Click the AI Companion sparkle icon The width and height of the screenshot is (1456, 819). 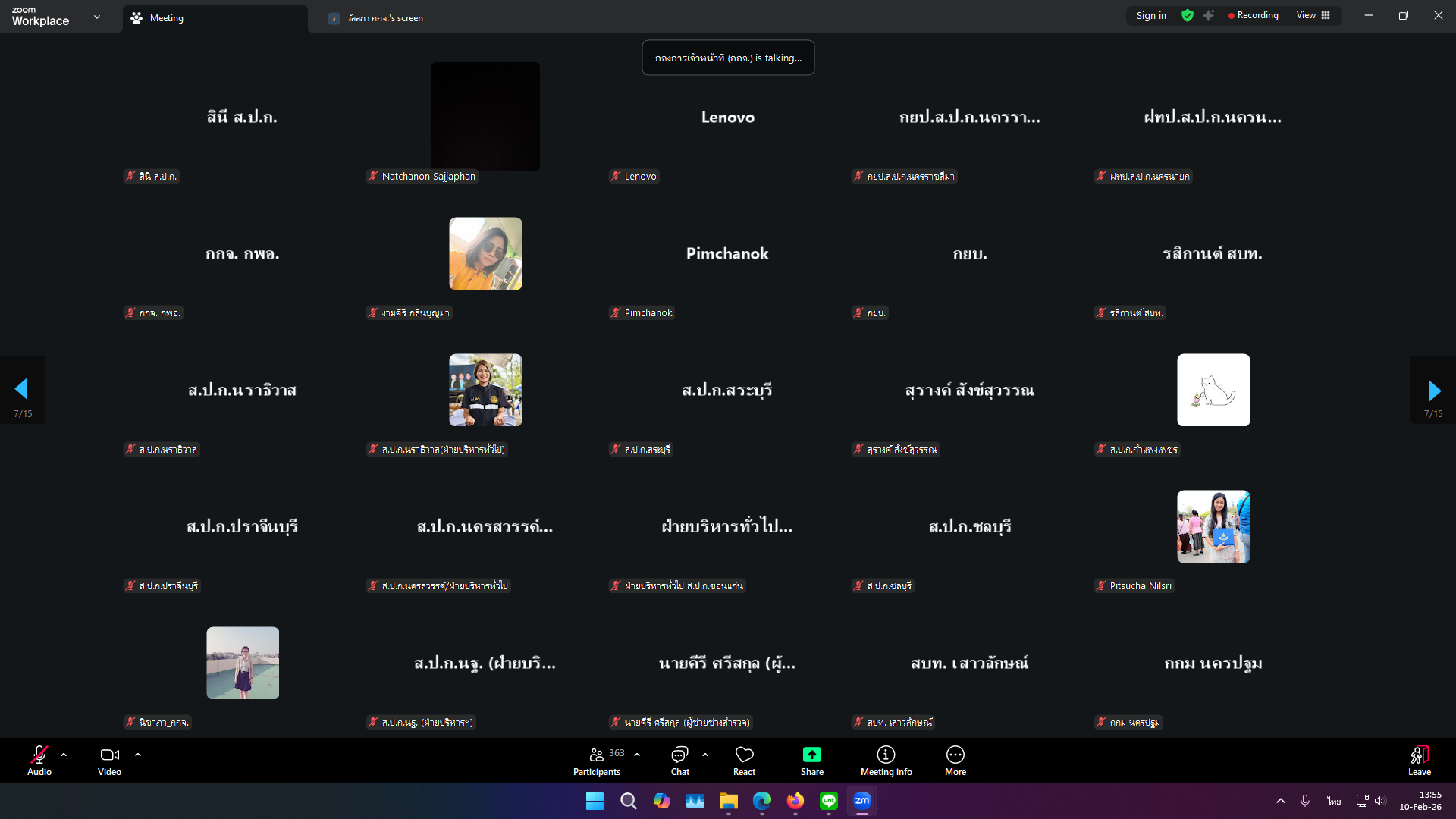pos(1209,16)
